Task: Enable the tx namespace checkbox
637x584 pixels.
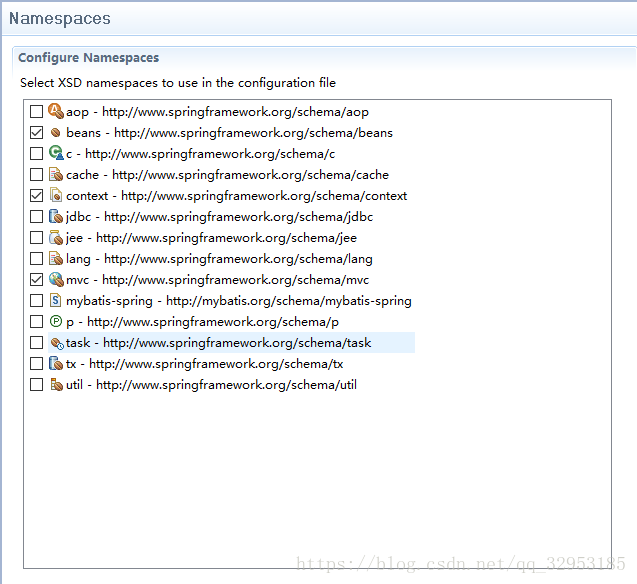Action: pos(37,363)
